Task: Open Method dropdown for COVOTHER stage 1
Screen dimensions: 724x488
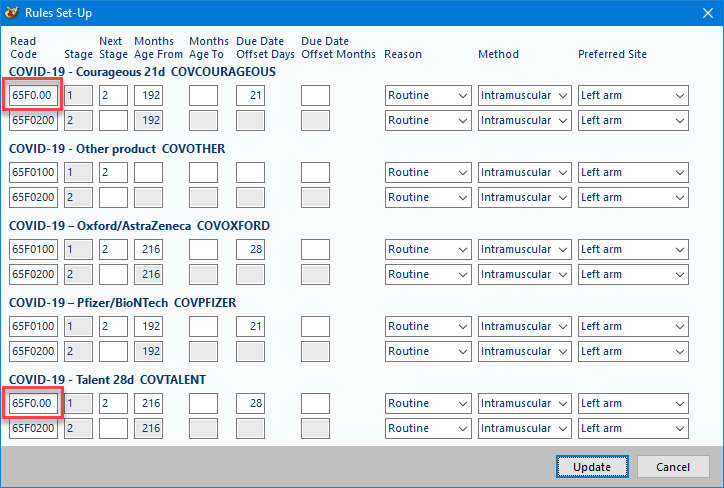Action: tap(525, 173)
